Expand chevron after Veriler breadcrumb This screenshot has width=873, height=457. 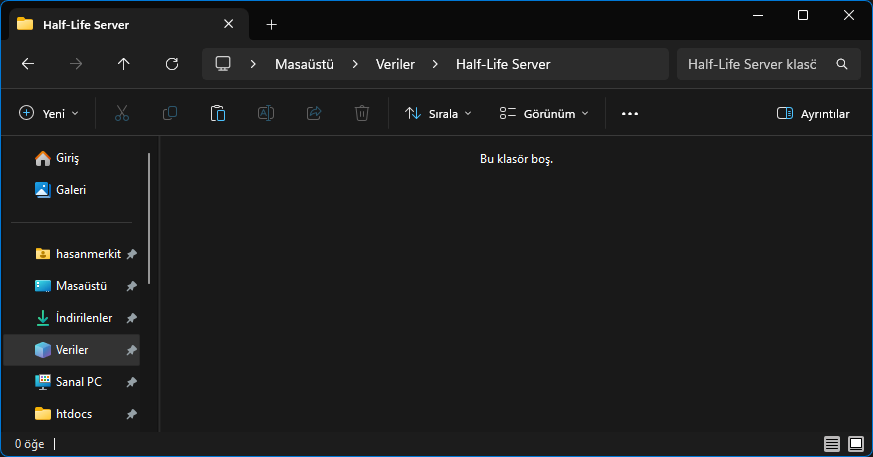click(x=435, y=64)
